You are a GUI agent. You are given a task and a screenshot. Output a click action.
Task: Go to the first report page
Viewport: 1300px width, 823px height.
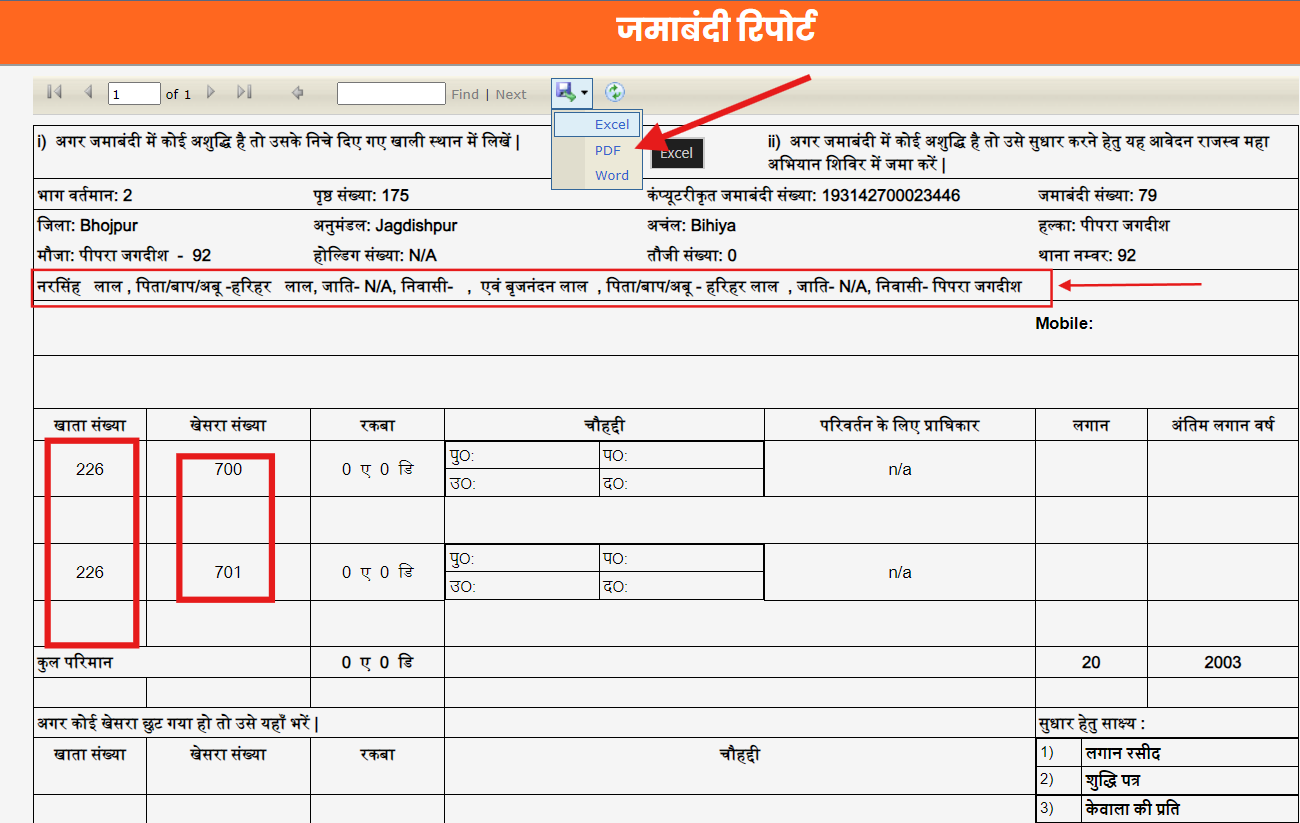[x=54, y=92]
